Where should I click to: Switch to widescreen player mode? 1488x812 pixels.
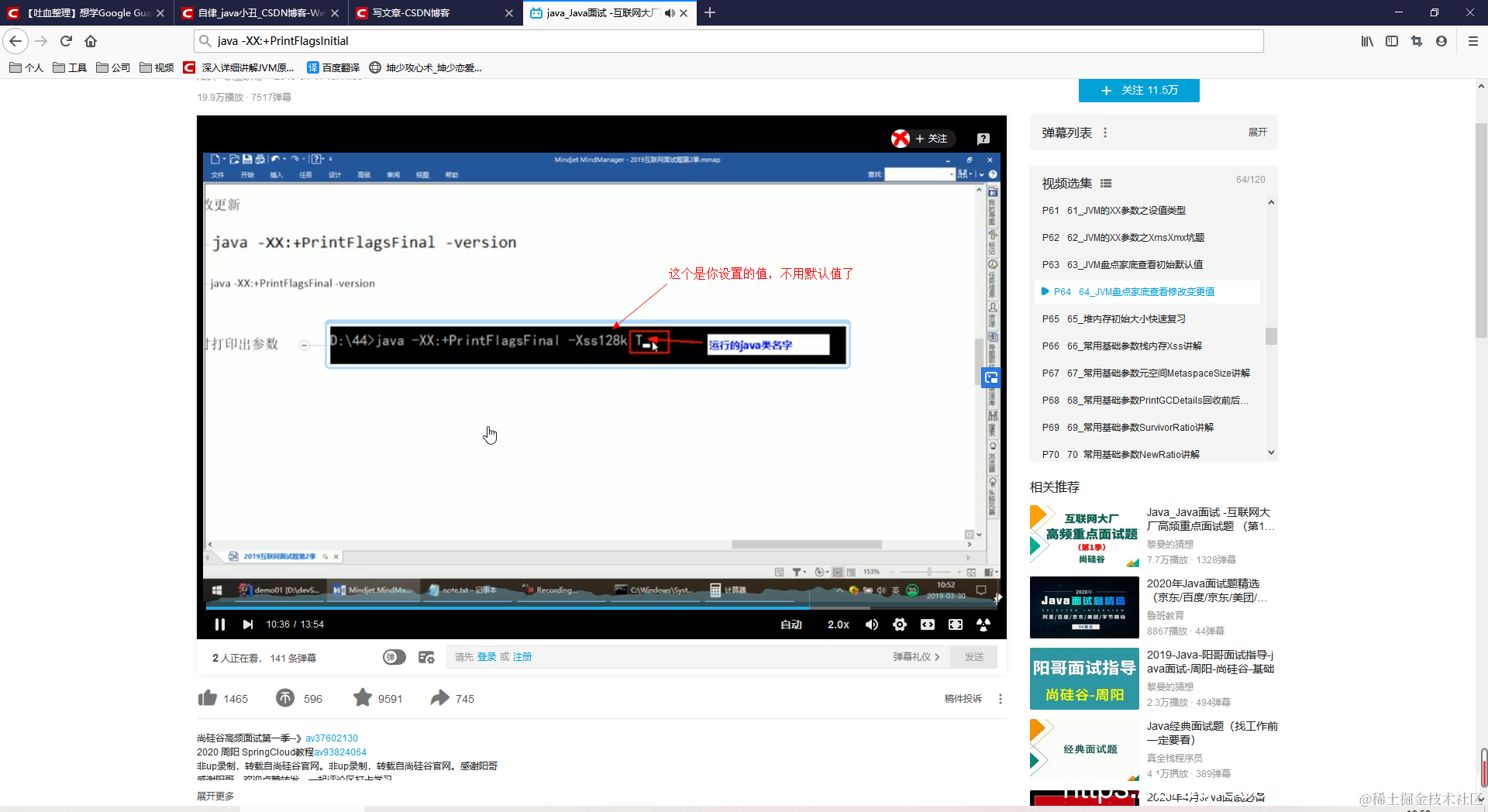(928, 624)
